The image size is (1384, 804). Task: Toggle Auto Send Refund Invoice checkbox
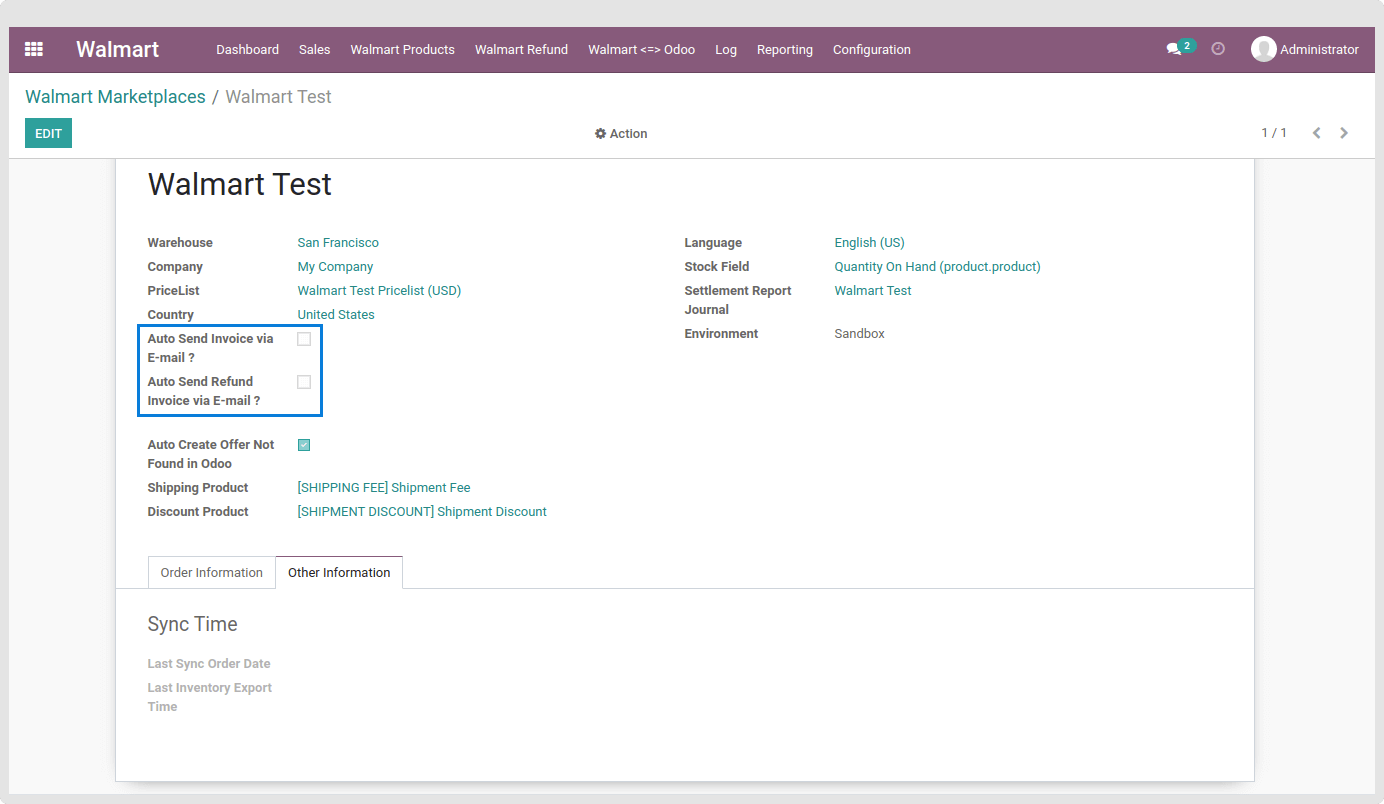pyautogui.click(x=304, y=382)
